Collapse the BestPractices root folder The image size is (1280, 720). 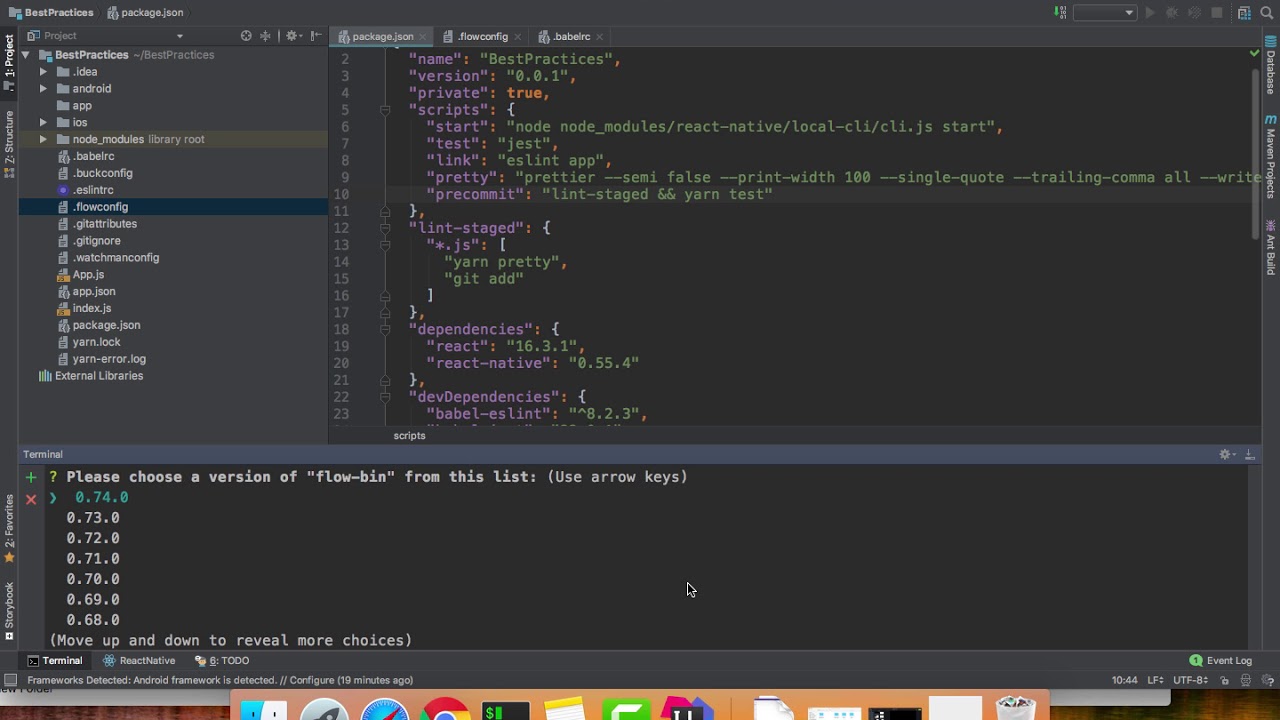point(27,55)
